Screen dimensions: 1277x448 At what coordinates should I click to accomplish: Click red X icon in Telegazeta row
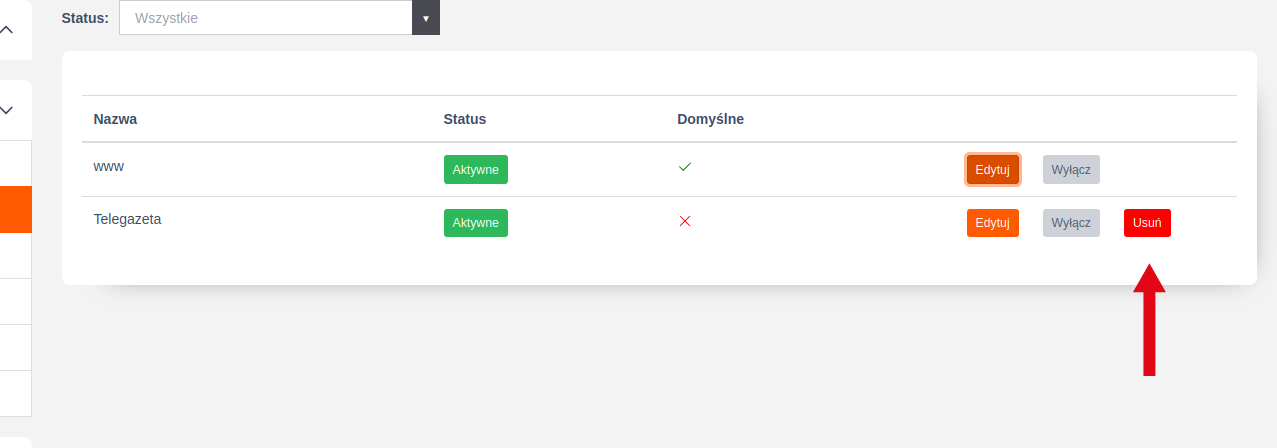click(685, 221)
